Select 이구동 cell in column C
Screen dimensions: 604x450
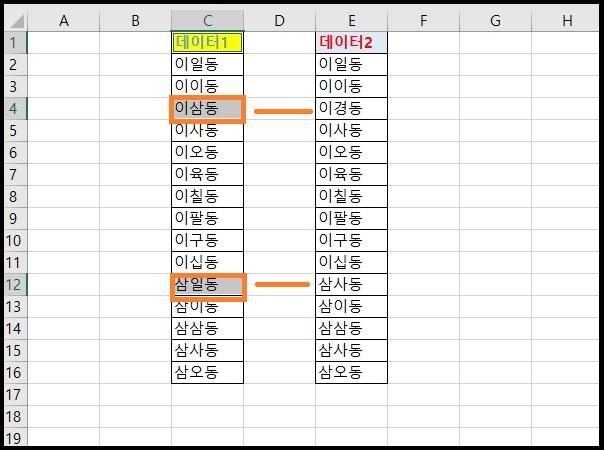tap(208, 240)
